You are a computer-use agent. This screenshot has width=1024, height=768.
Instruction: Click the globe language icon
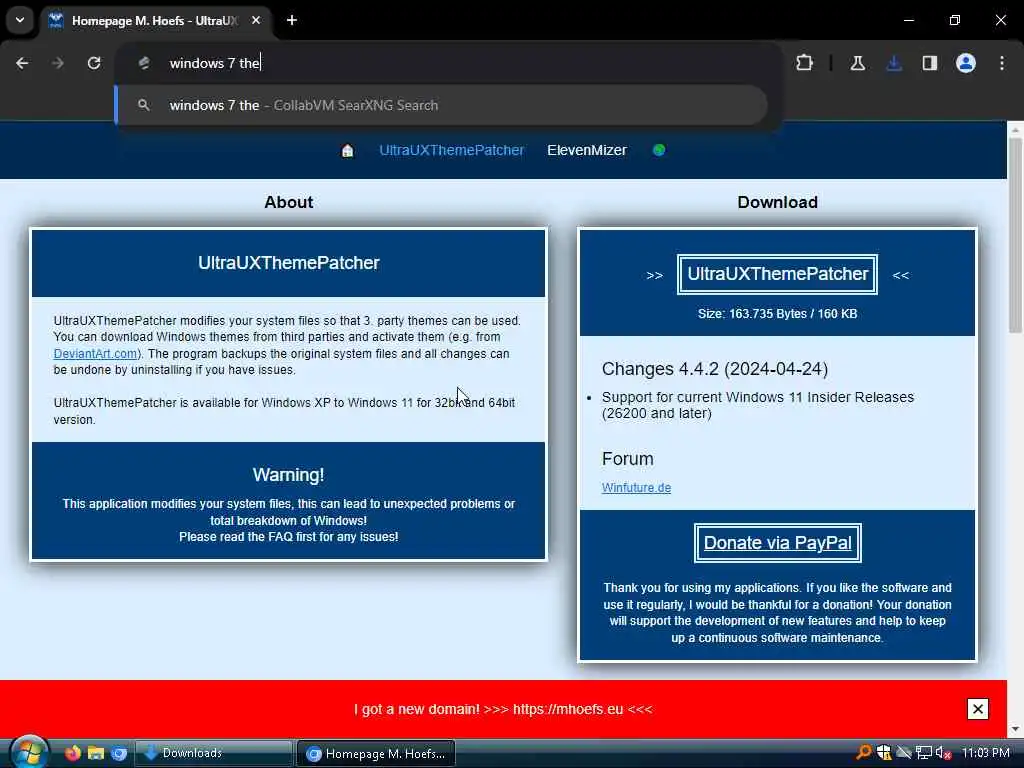pos(659,150)
